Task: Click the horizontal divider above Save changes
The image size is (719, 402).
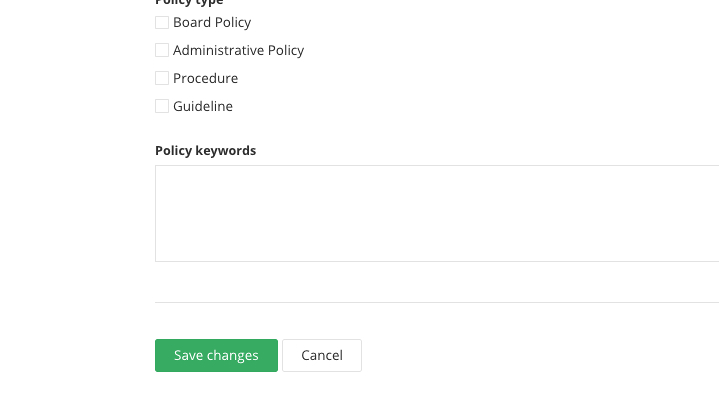Action: point(437,302)
